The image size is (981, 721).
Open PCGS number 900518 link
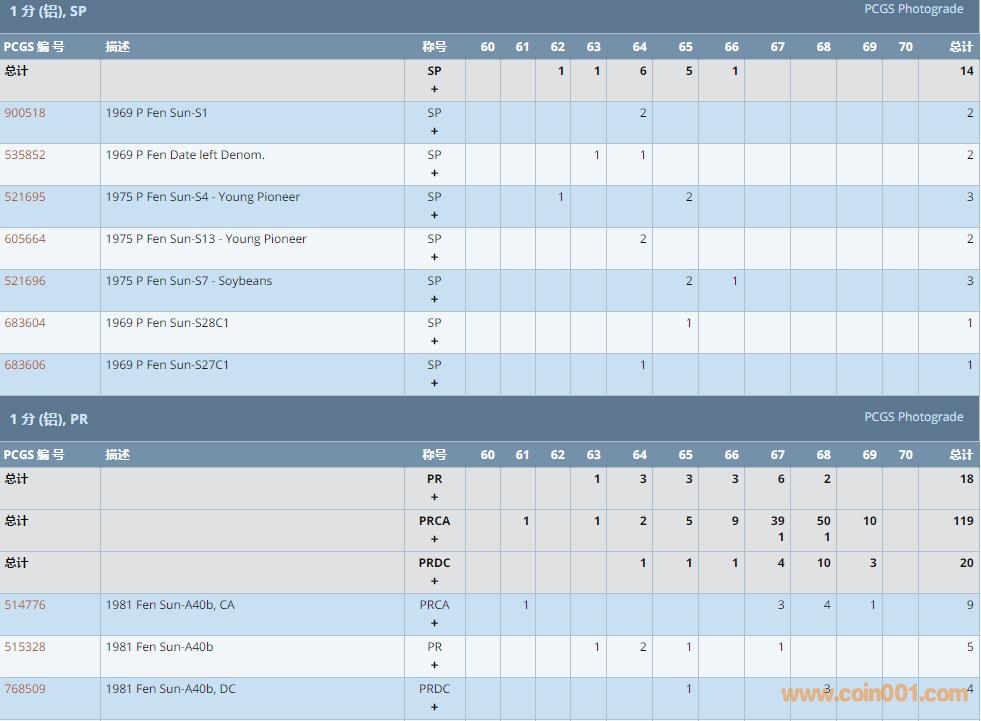pos(25,113)
